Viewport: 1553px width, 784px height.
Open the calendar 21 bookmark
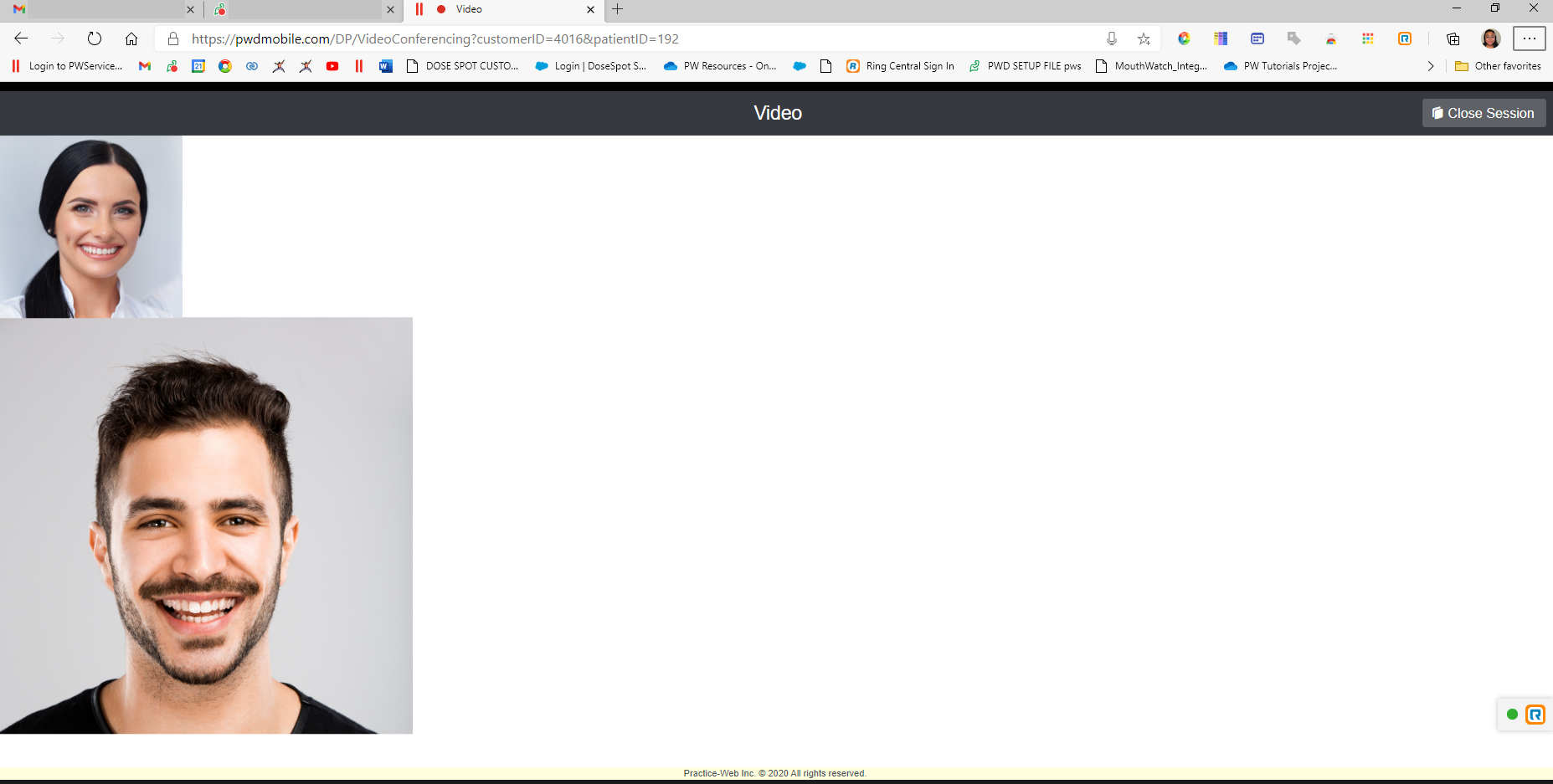pos(198,66)
